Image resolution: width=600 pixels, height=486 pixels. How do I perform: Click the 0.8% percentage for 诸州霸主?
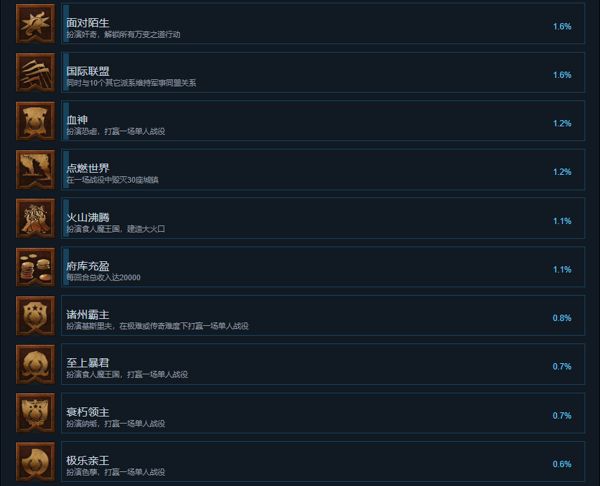click(x=562, y=318)
